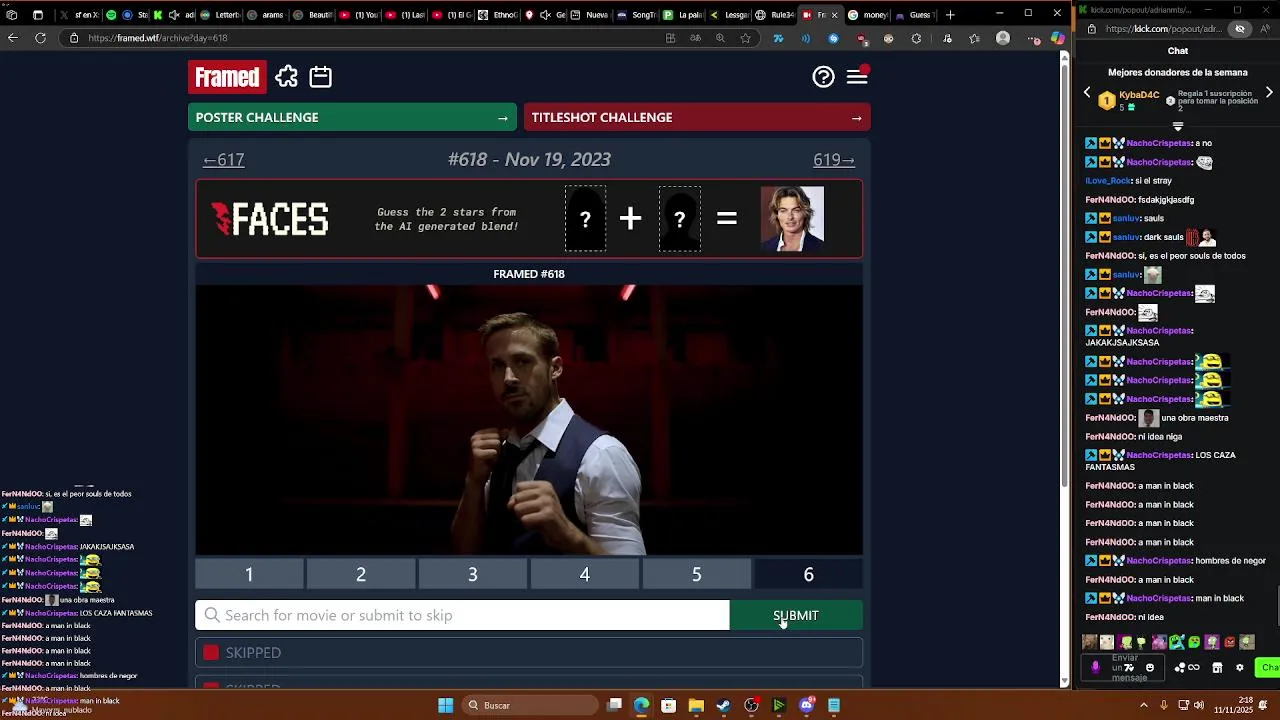Screen dimensions: 1280x720
Task: Show frame 2
Action: coord(361,574)
